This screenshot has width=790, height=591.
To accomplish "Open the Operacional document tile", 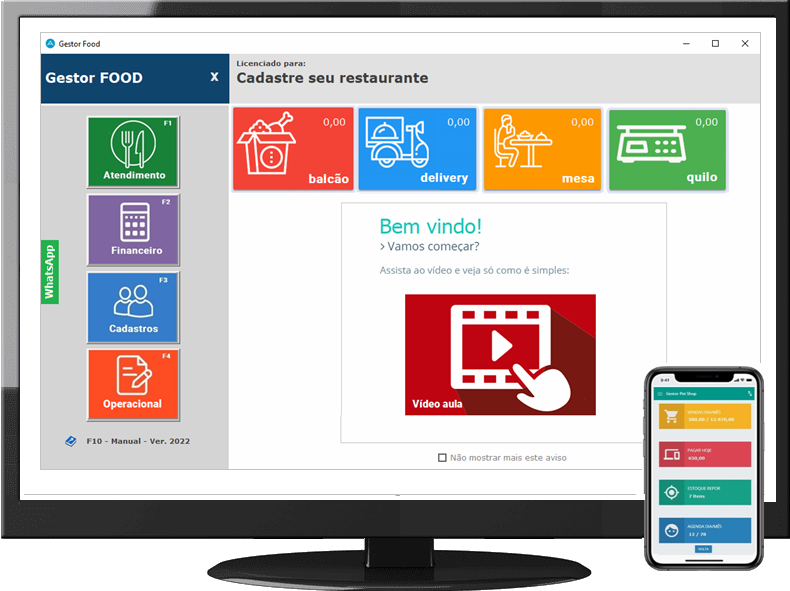I will point(133,383).
